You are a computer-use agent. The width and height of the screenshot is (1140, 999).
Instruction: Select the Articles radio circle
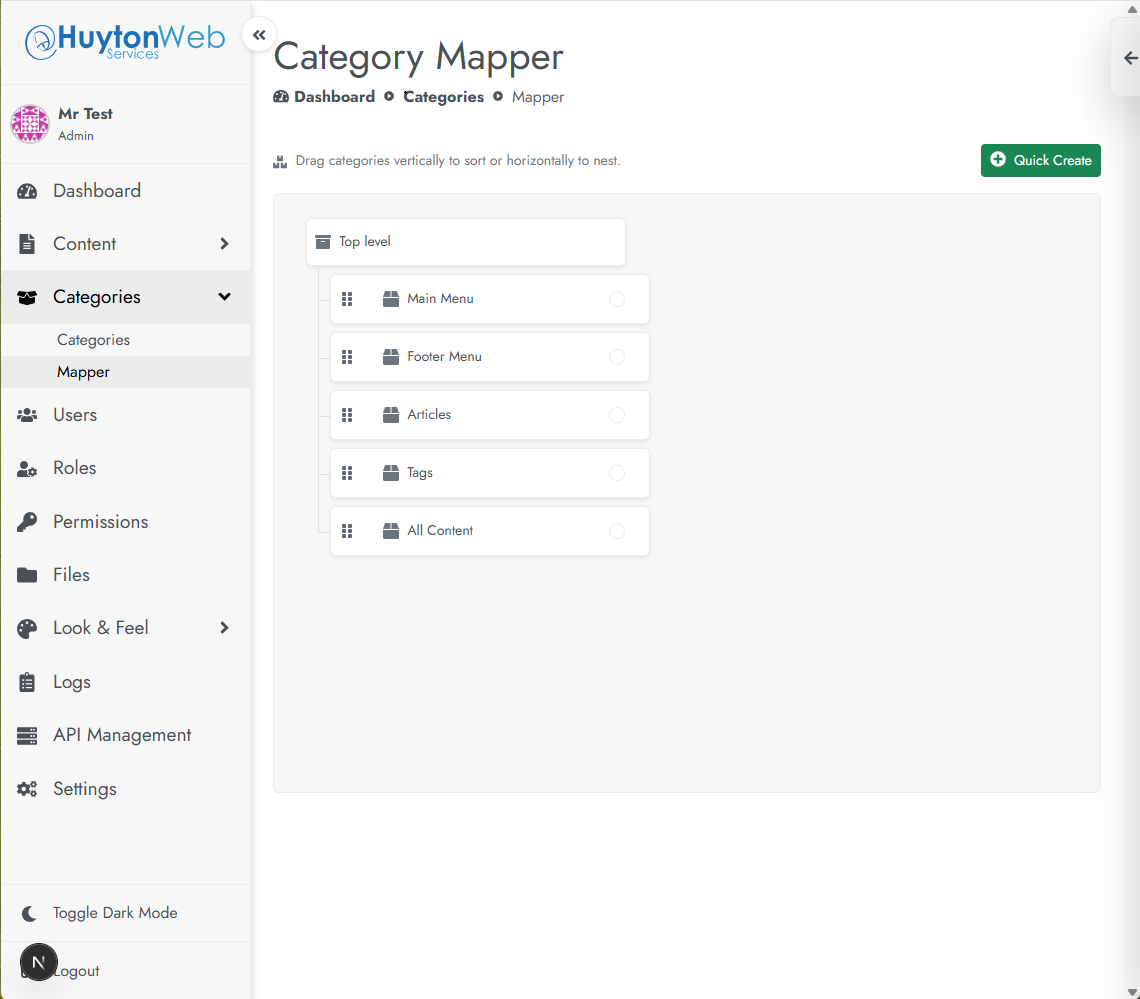coord(617,415)
